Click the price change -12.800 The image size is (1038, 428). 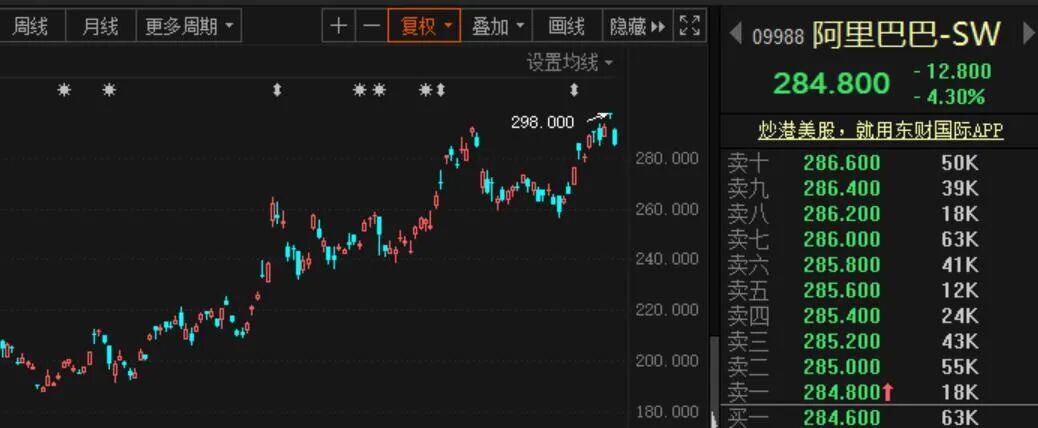tap(952, 71)
